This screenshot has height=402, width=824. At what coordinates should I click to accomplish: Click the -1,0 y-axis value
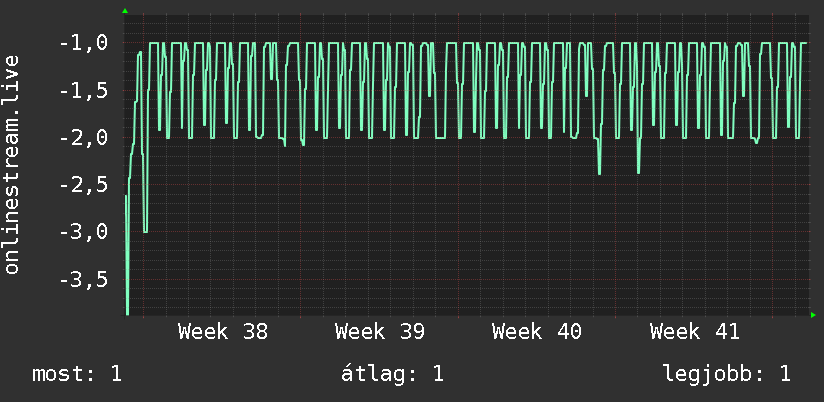pyautogui.click(x=84, y=43)
